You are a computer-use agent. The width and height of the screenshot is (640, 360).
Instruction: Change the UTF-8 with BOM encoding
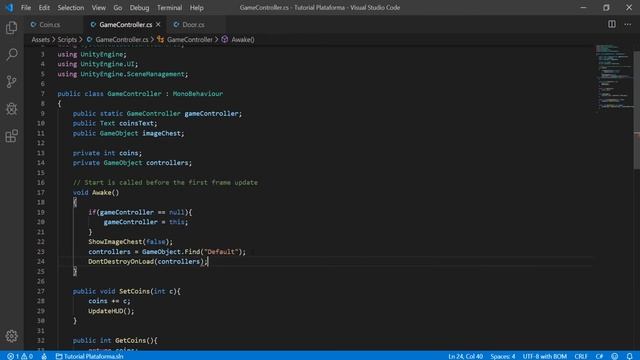(544, 356)
